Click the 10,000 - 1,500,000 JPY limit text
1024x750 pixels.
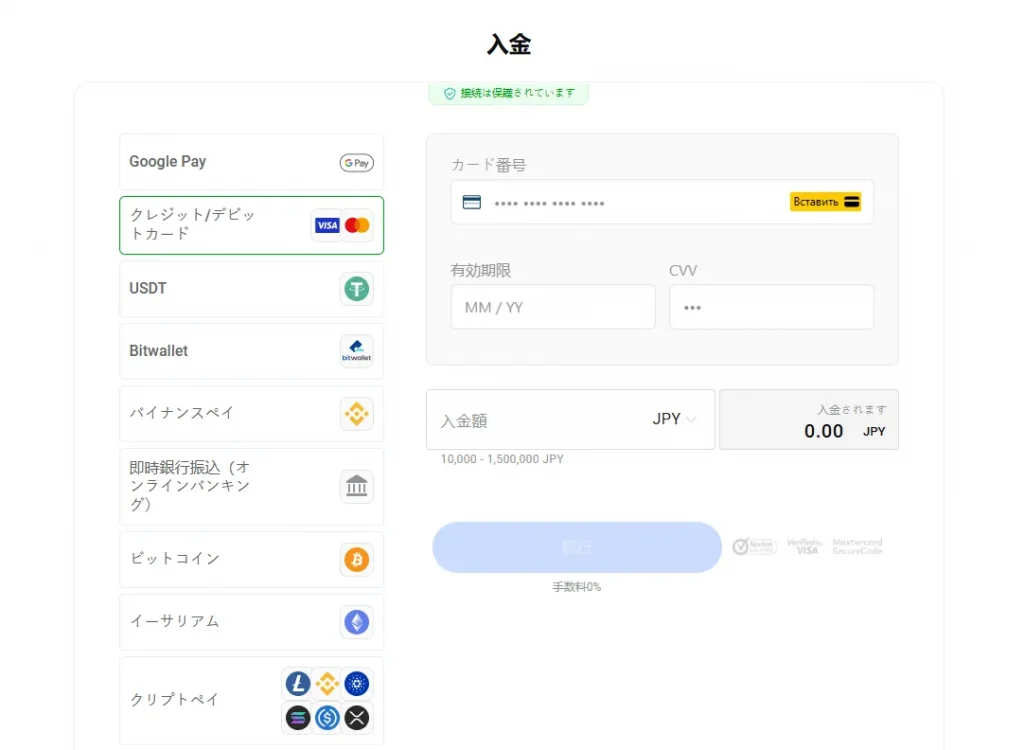[502, 459]
